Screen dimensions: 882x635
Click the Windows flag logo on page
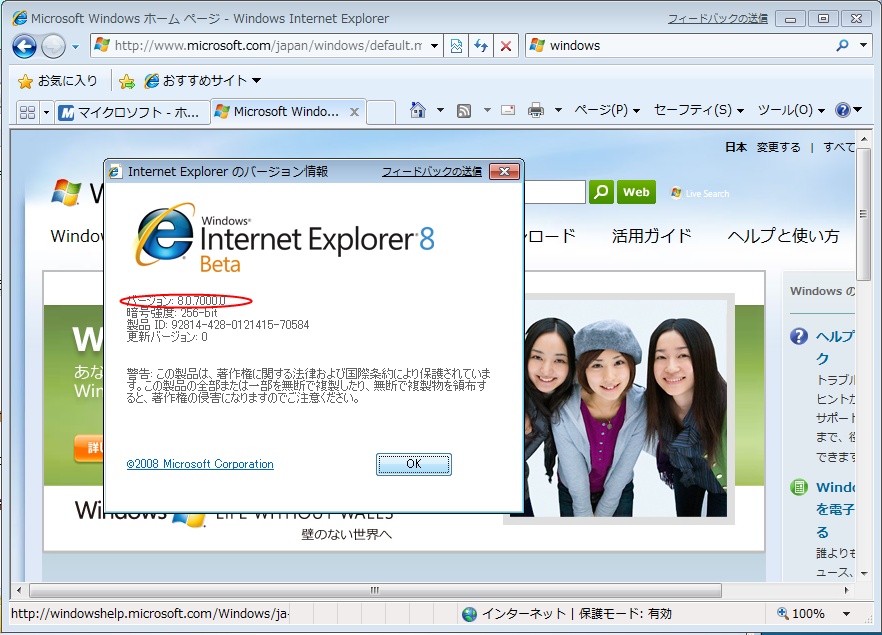(66, 192)
